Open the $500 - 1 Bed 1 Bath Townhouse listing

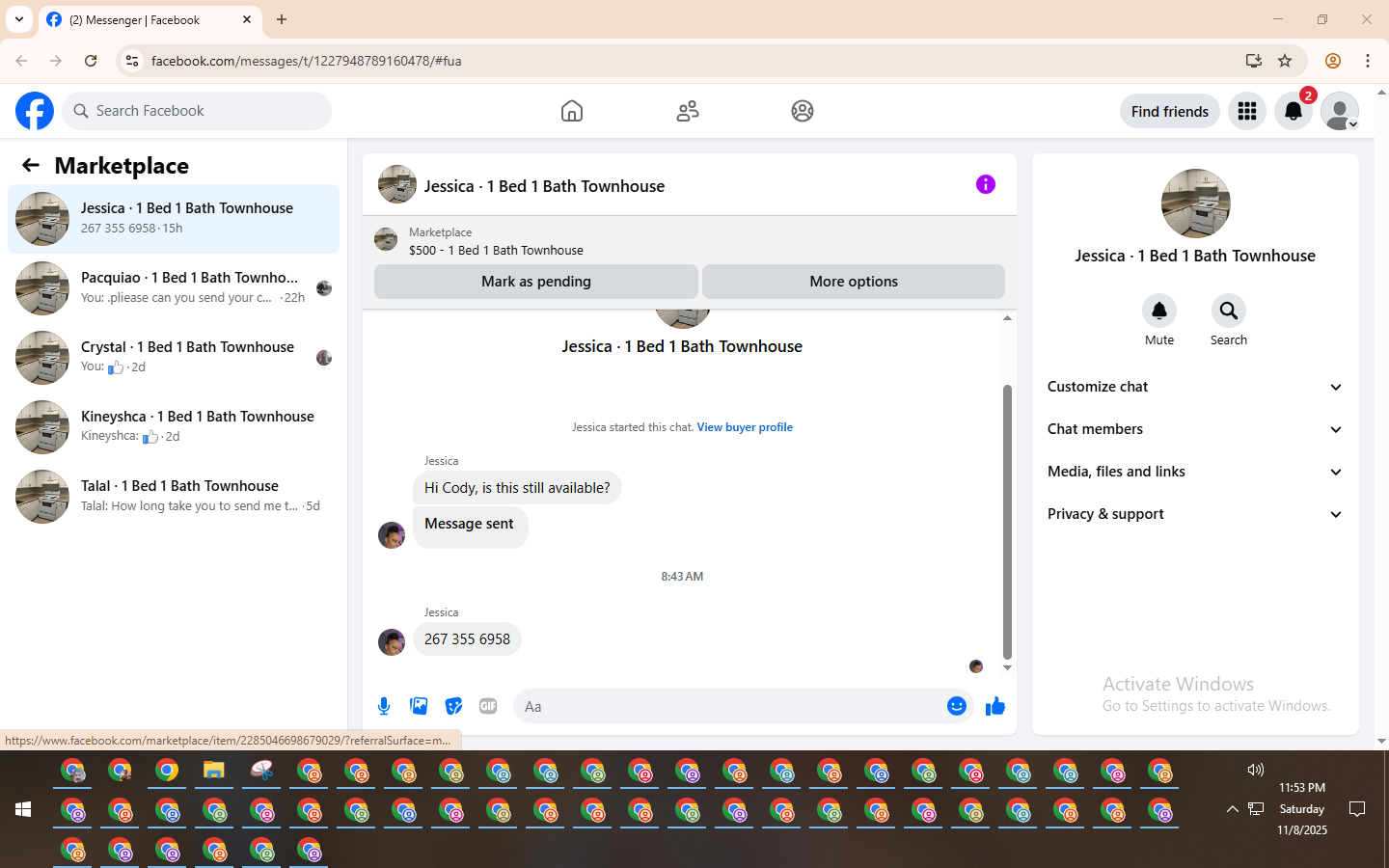(496, 251)
